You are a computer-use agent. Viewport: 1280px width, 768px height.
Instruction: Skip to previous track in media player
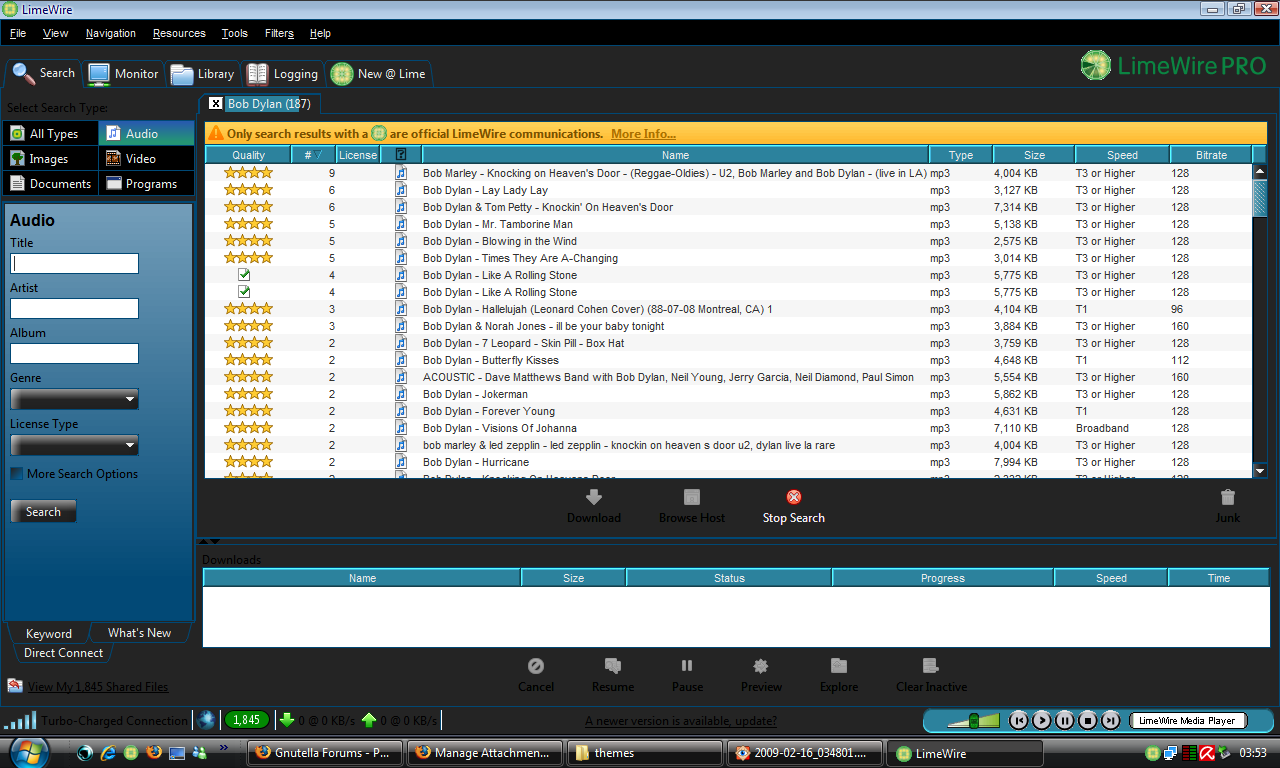(1018, 720)
